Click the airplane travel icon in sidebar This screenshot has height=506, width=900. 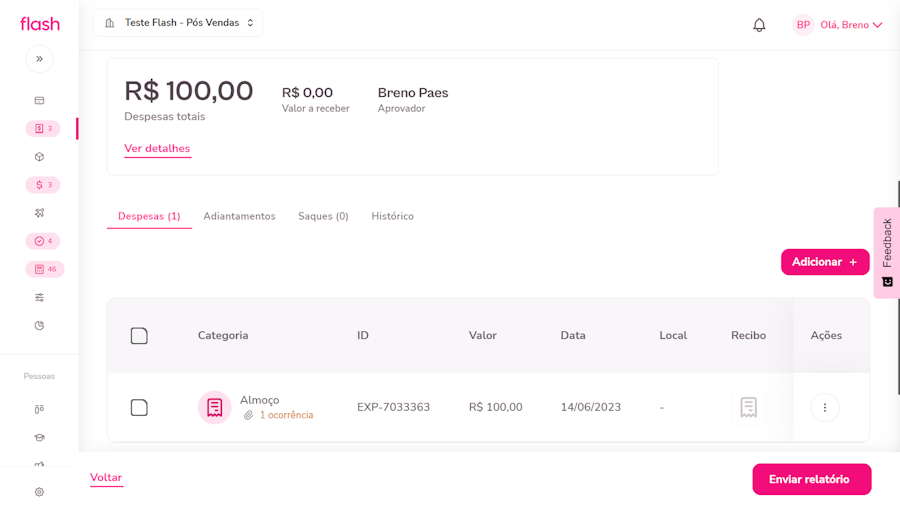(x=39, y=213)
